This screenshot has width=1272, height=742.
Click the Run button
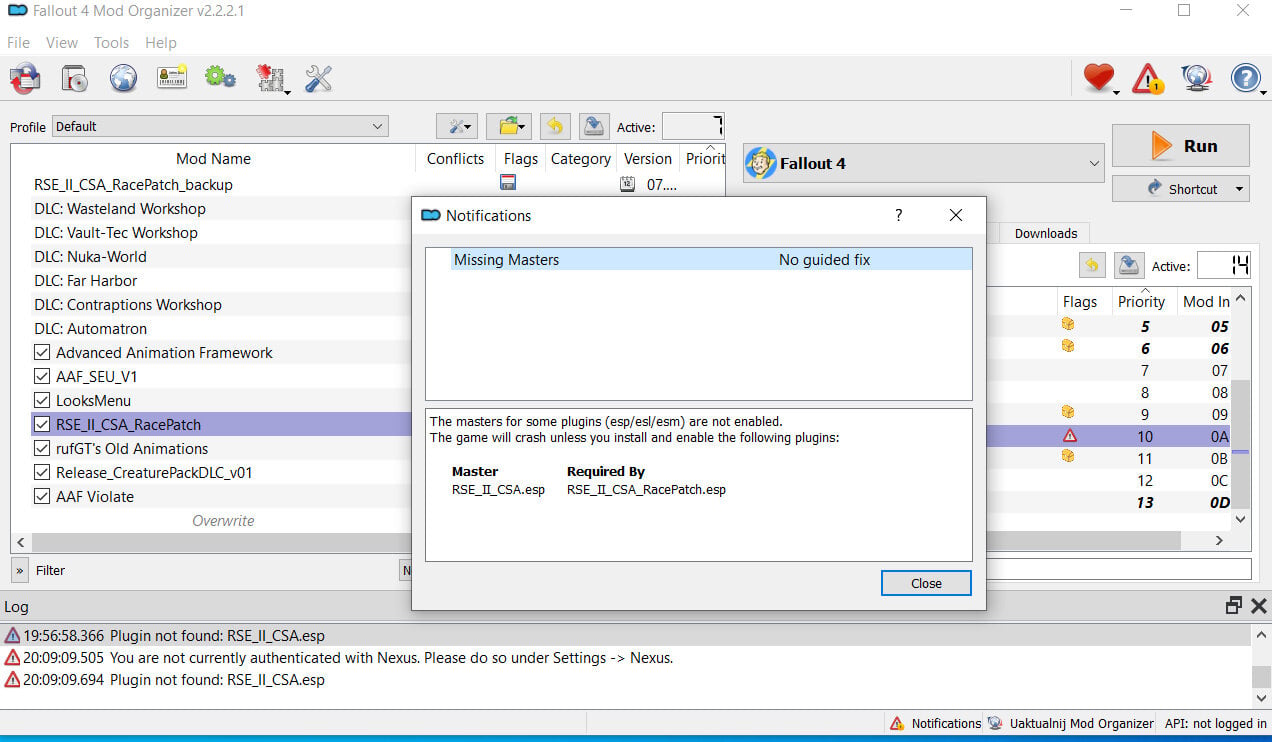[x=1181, y=145]
